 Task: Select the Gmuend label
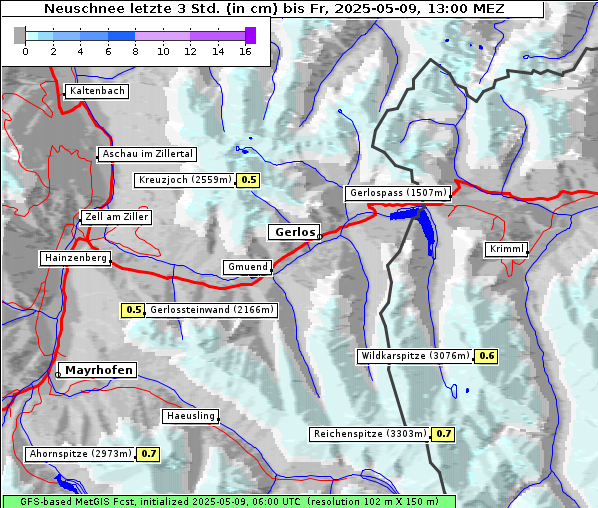pos(248,267)
